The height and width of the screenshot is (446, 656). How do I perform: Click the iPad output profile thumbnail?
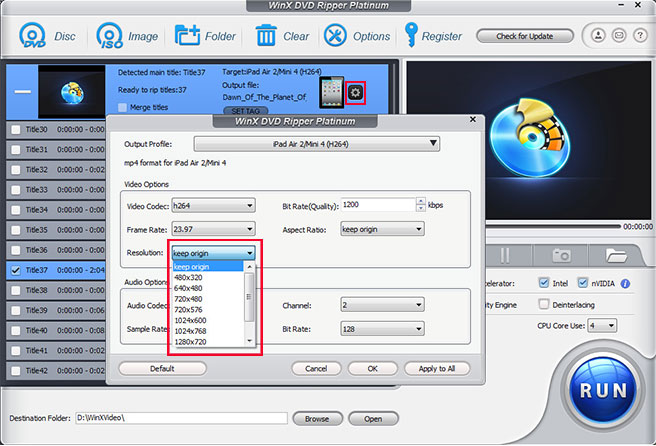(x=331, y=92)
